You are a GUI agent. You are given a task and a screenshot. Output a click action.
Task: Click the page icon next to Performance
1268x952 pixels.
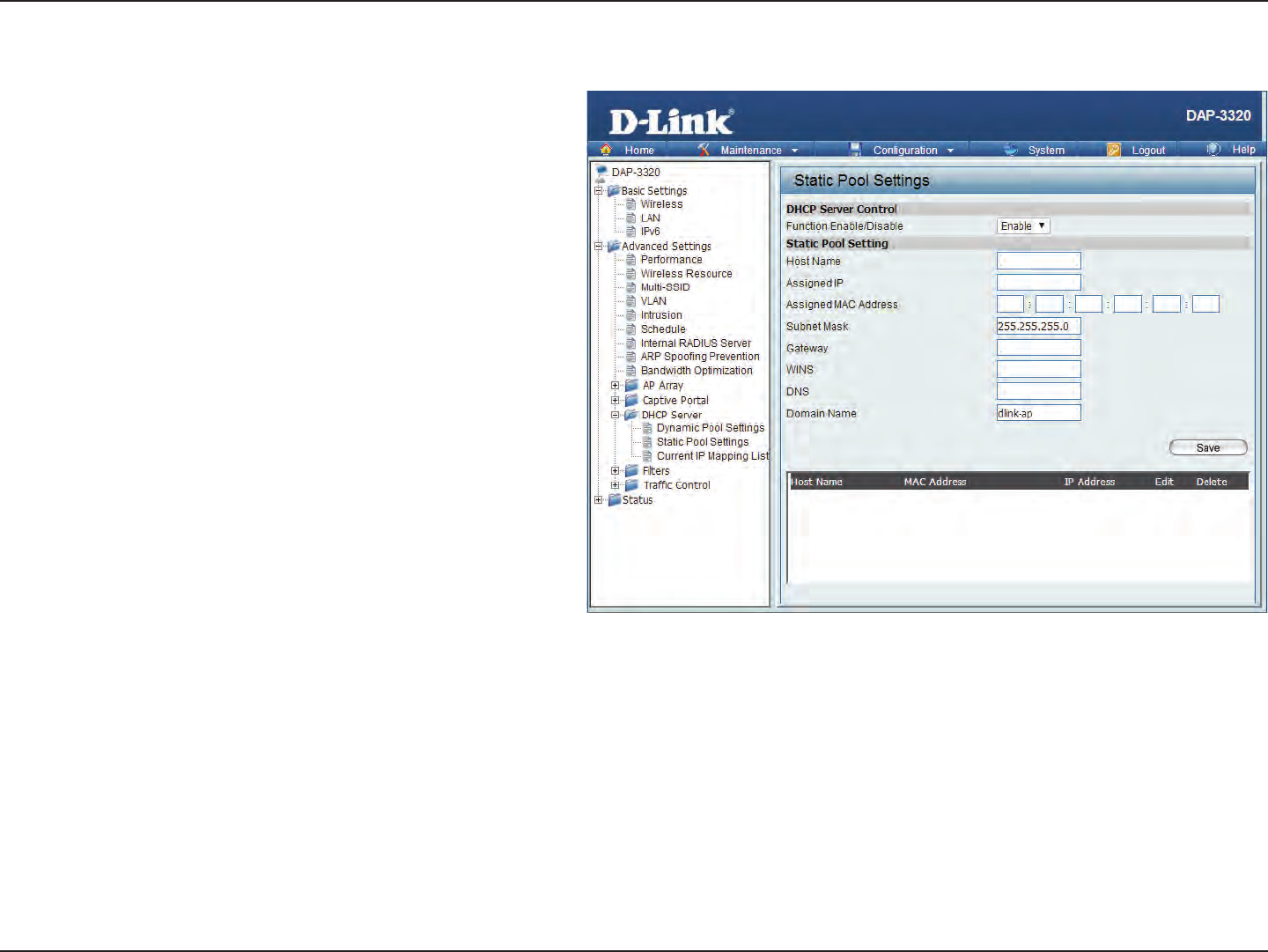[x=630, y=260]
